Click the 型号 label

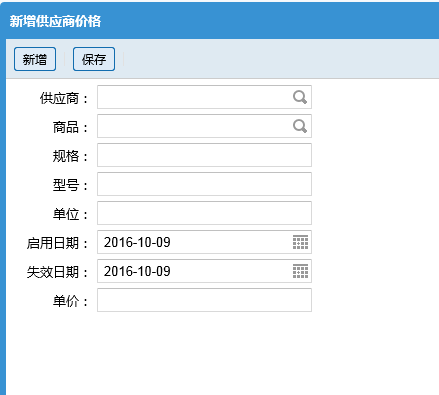(x=71, y=185)
